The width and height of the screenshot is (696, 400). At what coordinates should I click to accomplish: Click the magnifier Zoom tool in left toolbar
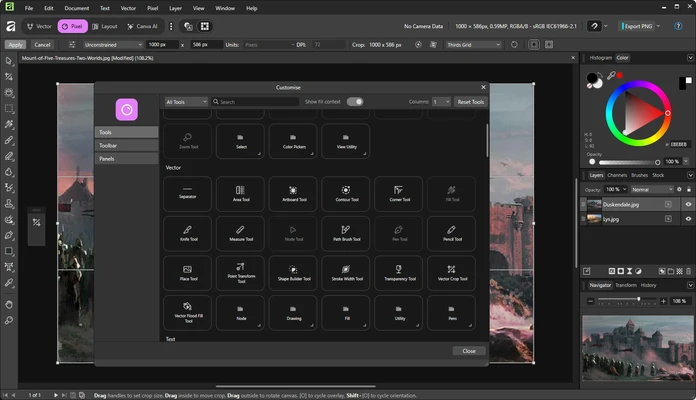pos(9,320)
